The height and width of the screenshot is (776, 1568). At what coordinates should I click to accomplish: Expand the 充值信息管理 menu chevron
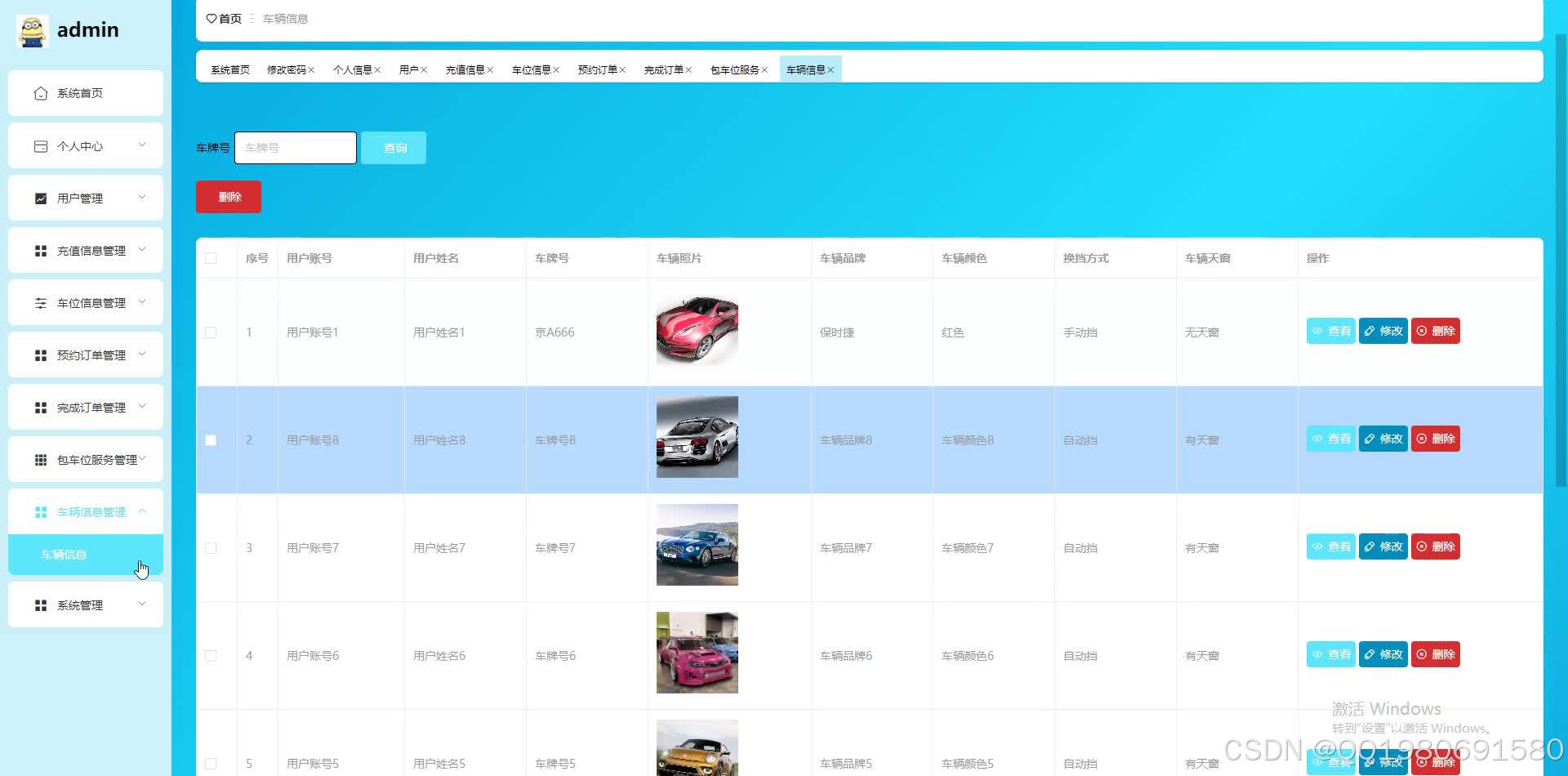coord(142,250)
